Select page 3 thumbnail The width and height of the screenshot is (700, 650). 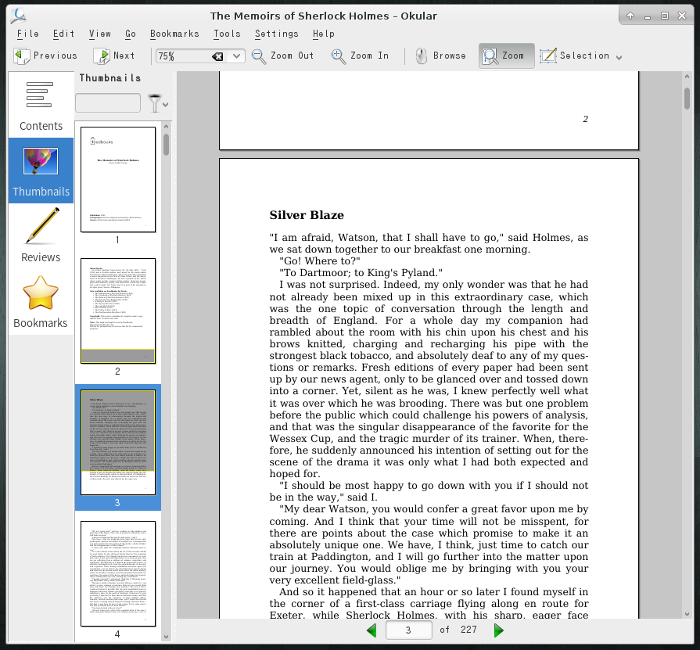tap(118, 442)
